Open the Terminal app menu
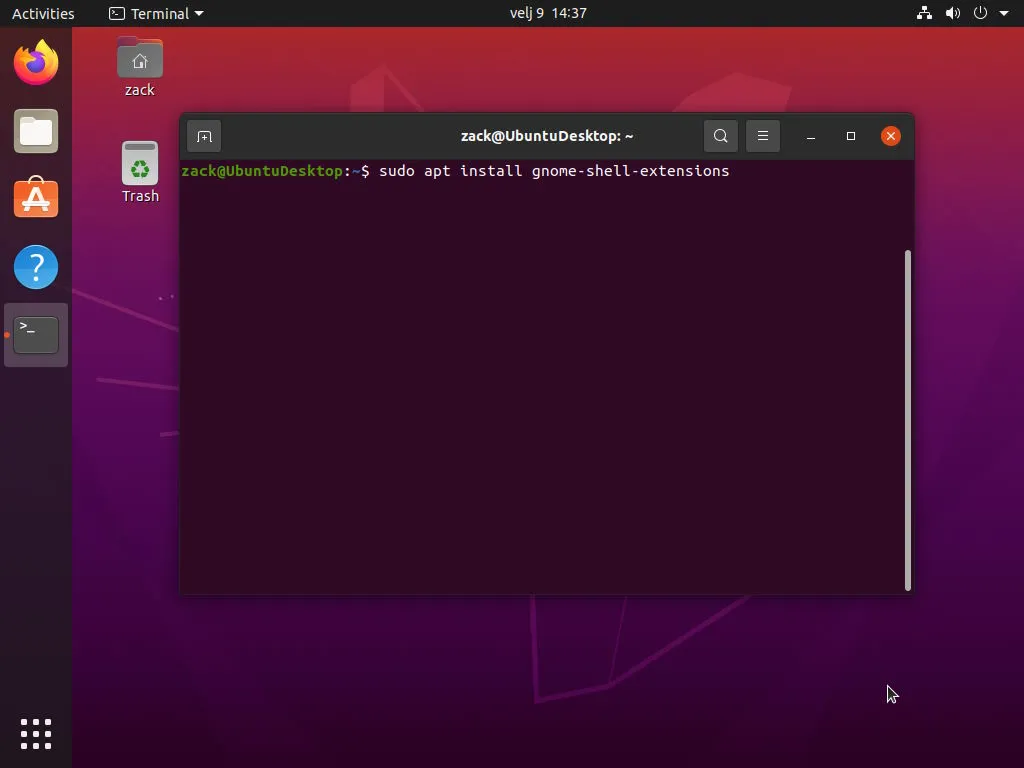 (x=156, y=13)
